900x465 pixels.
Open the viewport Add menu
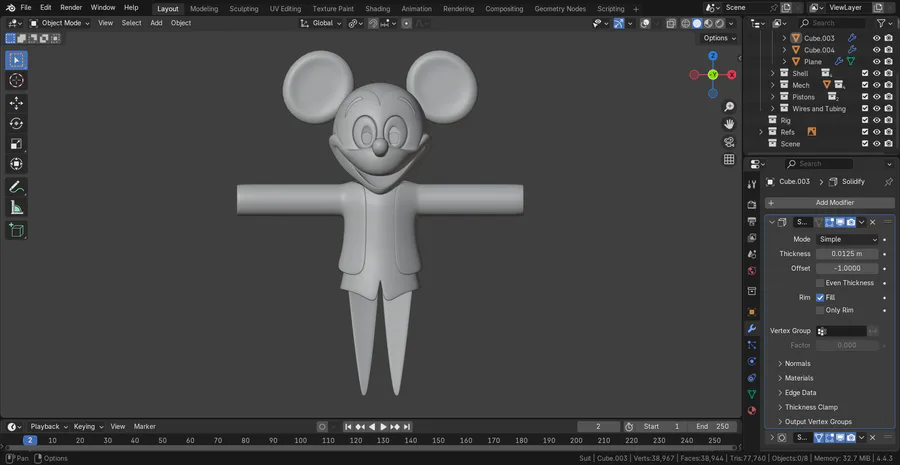click(156, 23)
